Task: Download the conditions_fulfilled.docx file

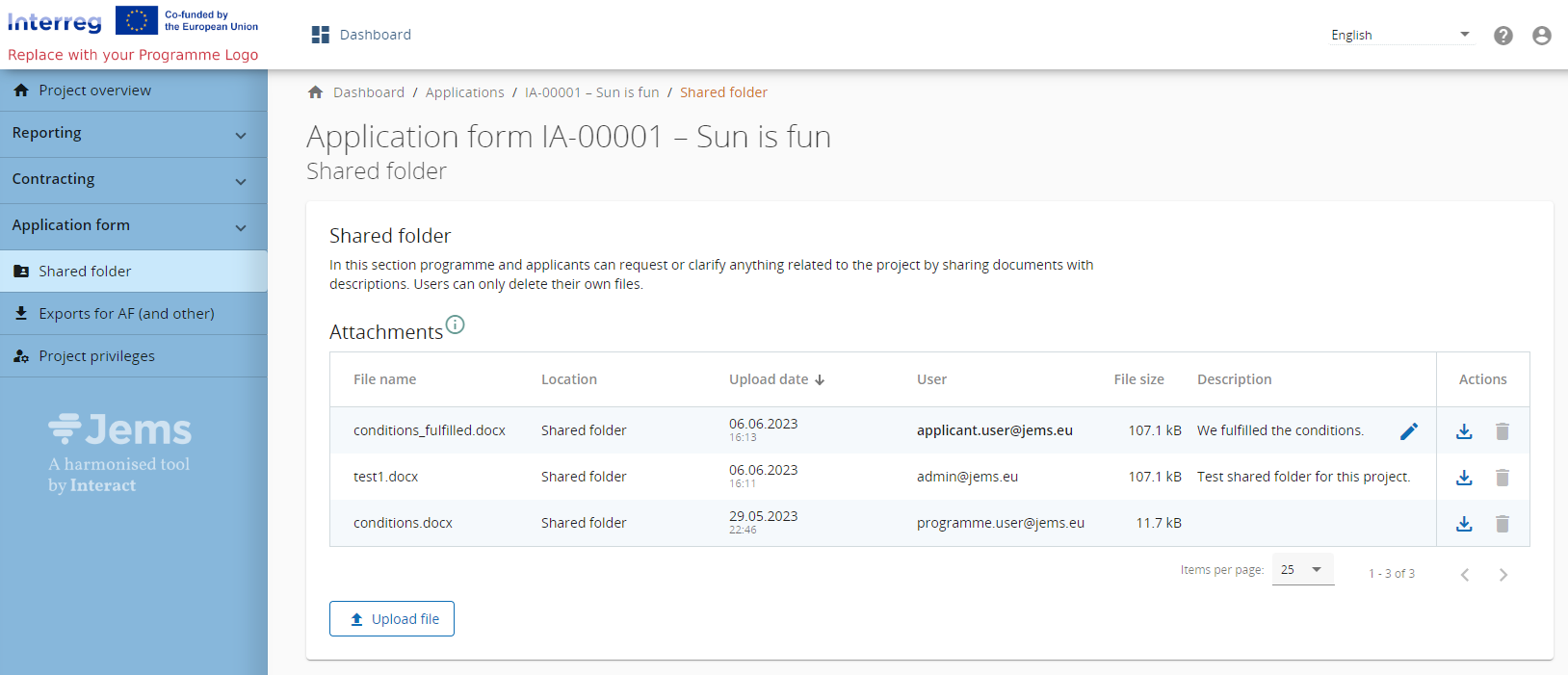Action: [x=1464, y=431]
